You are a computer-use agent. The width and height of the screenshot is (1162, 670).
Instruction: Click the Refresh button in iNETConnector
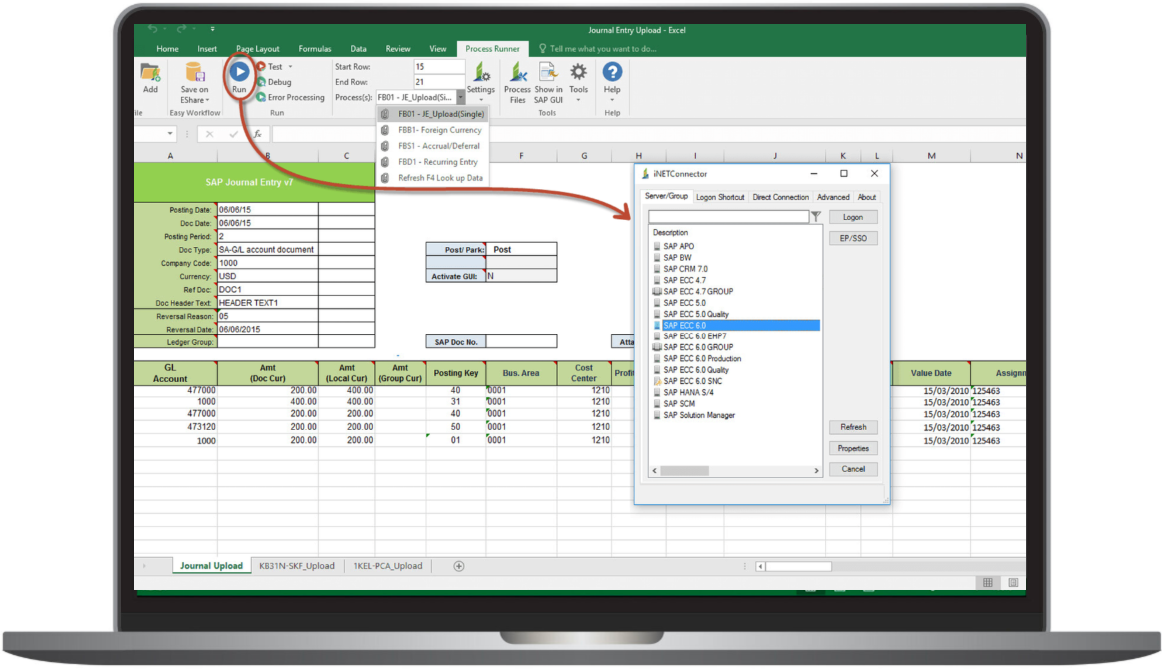[853, 427]
